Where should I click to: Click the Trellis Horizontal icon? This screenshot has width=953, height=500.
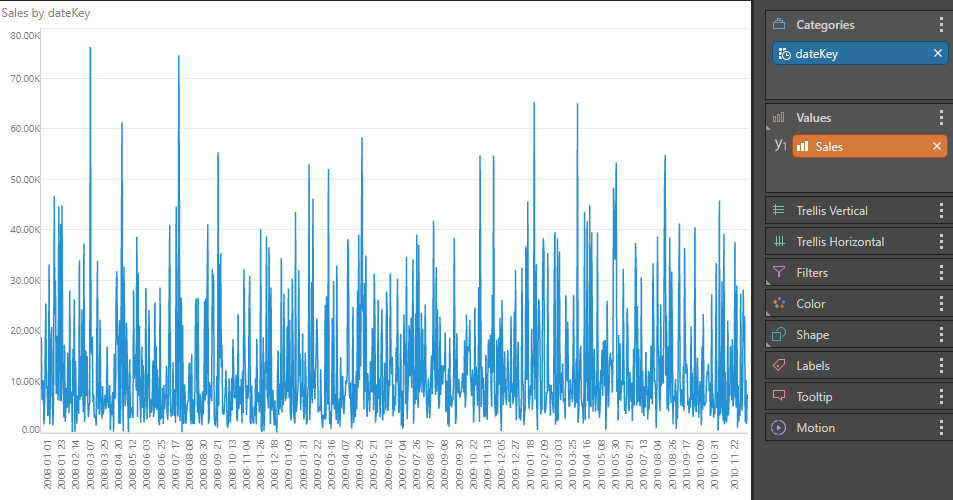[779, 242]
